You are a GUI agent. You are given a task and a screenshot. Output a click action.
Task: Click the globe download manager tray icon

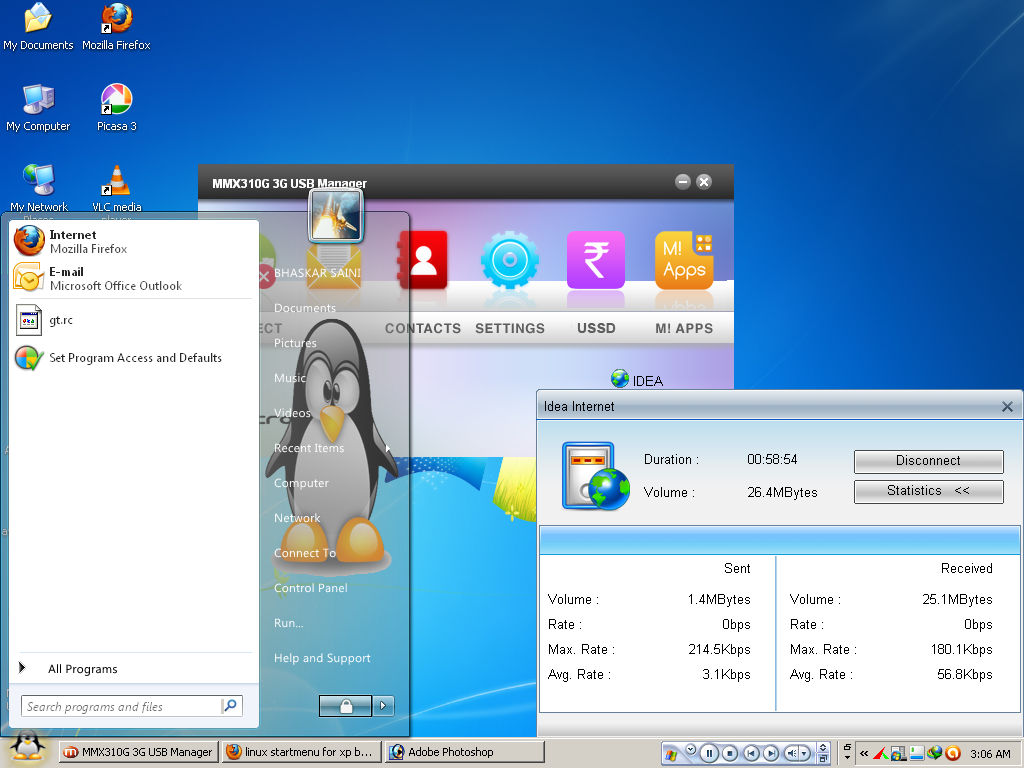[x=935, y=754]
